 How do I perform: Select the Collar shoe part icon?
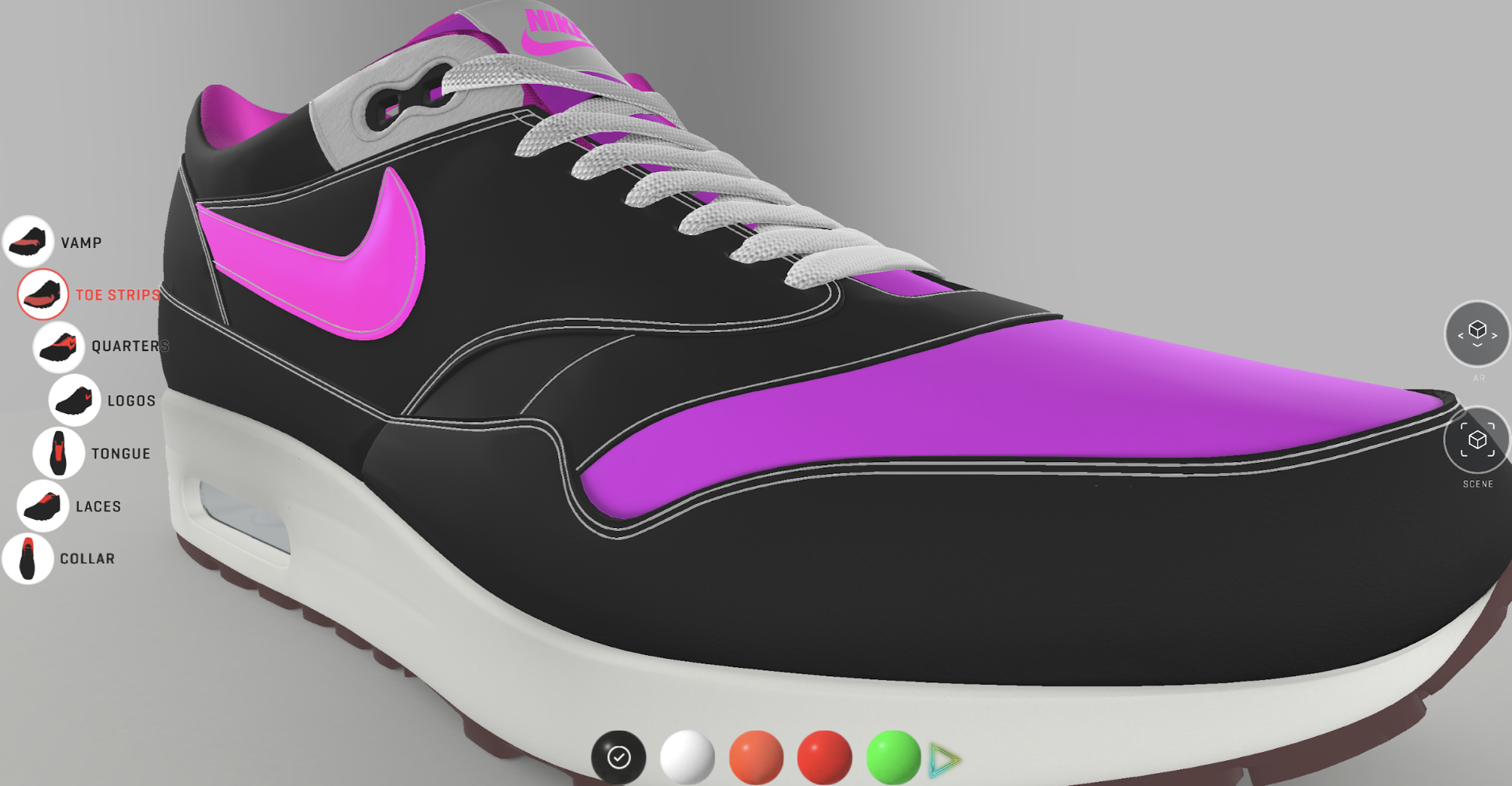pos(28,558)
